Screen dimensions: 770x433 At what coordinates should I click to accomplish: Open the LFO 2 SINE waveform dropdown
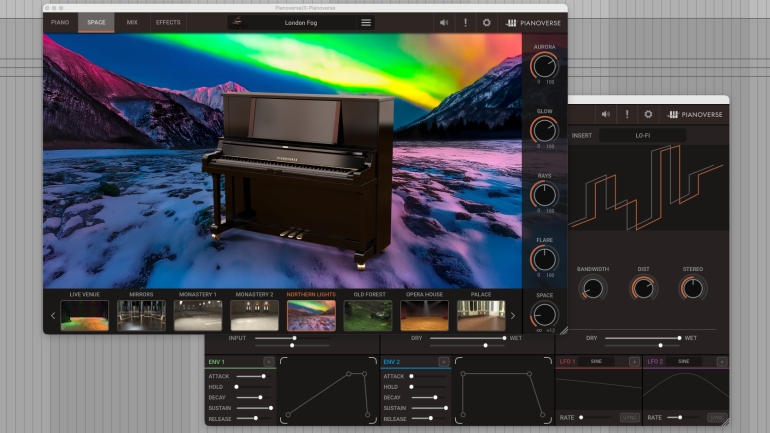pyautogui.click(x=684, y=361)
